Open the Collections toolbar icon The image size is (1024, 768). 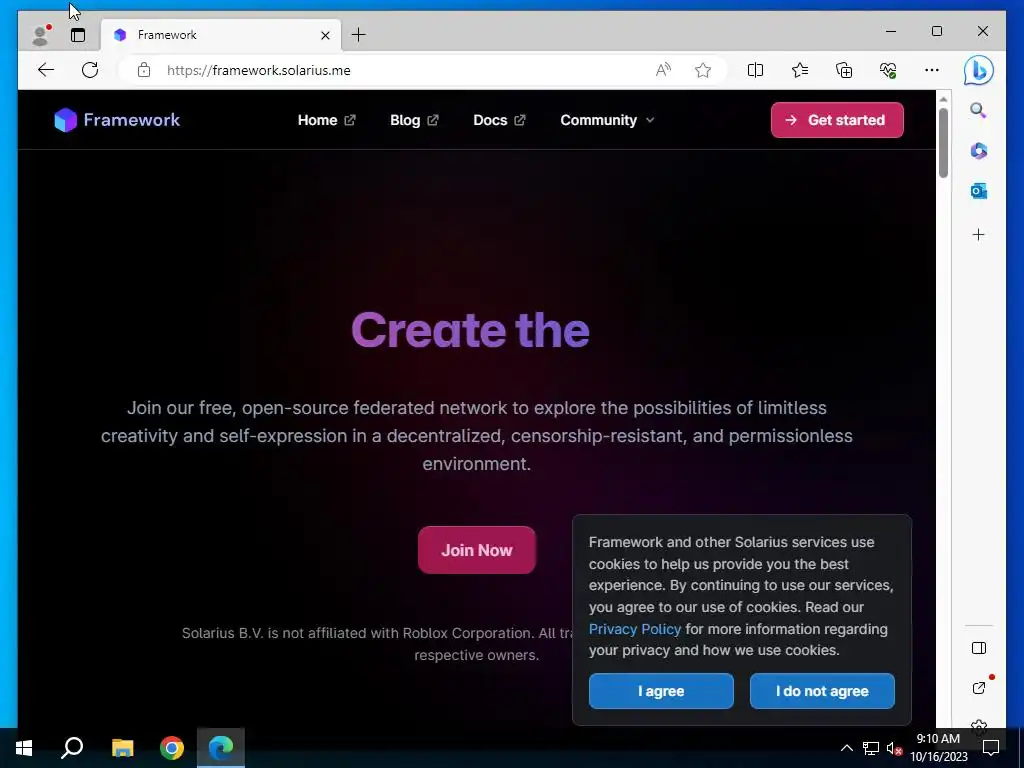pyautogui.click(x=844, y=70)
